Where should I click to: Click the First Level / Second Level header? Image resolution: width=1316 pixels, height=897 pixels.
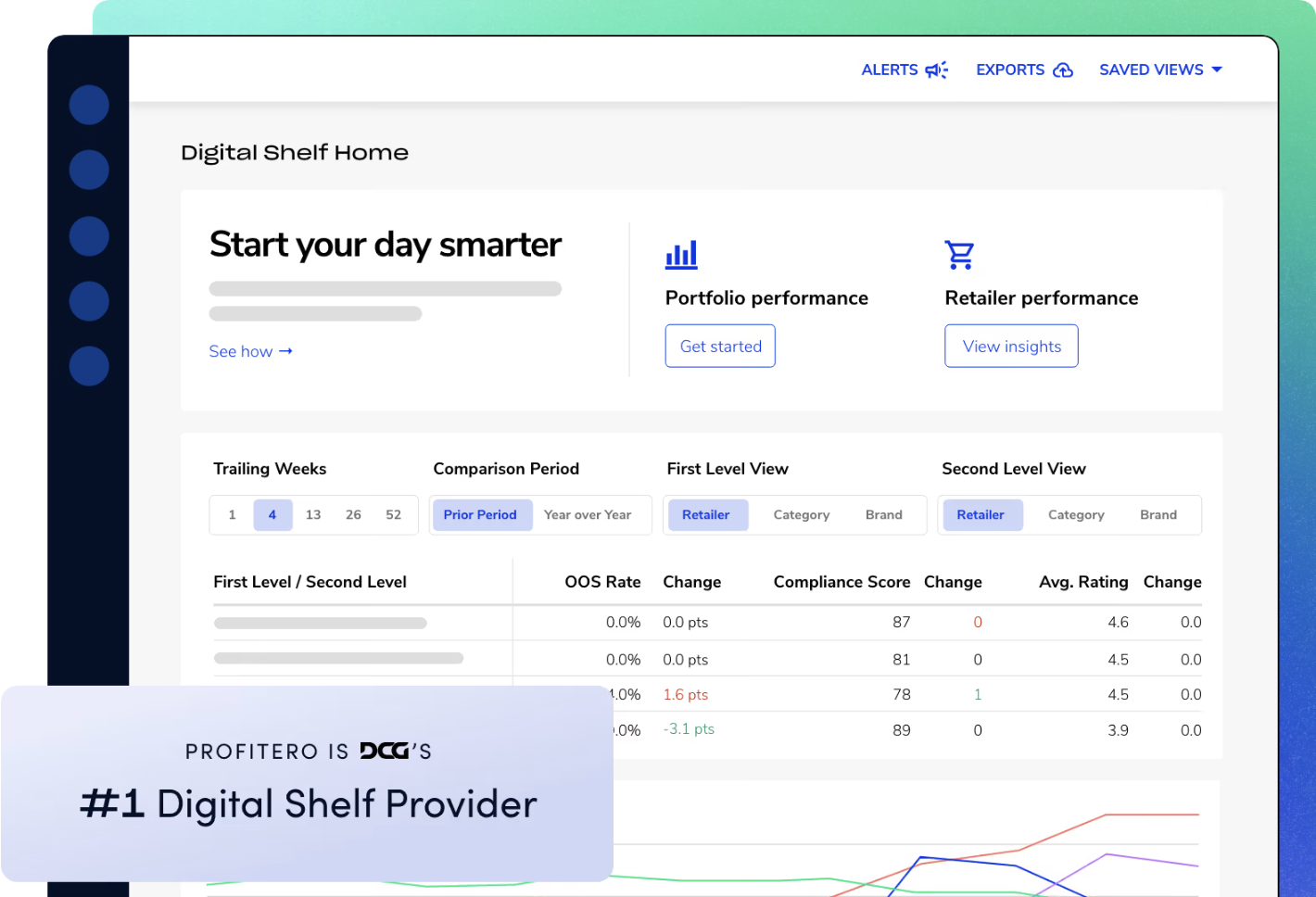(x=310, y=582)
